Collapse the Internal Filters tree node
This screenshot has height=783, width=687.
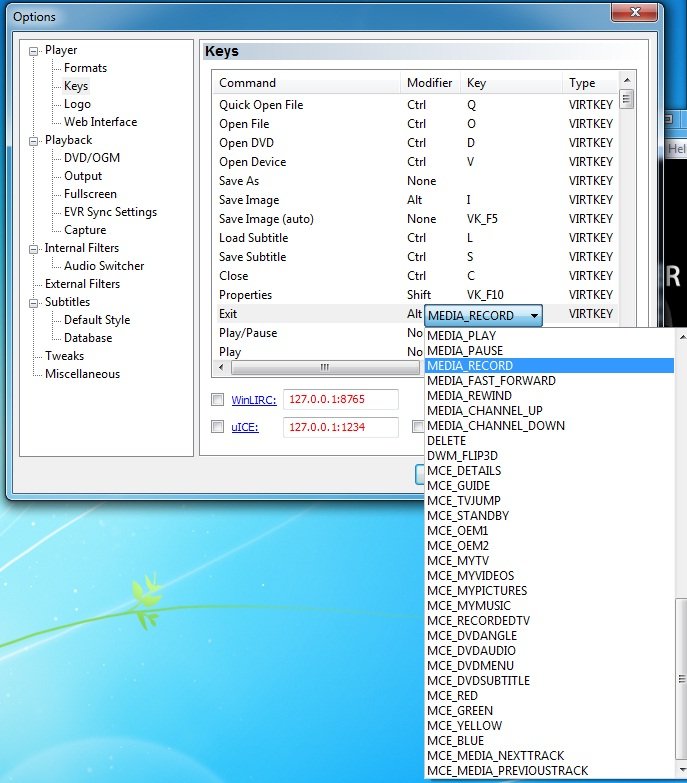click(33, 249)
